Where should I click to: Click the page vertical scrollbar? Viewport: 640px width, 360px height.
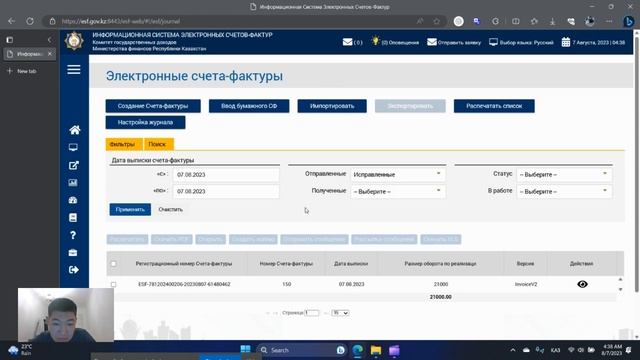click(x=636, y=163)
